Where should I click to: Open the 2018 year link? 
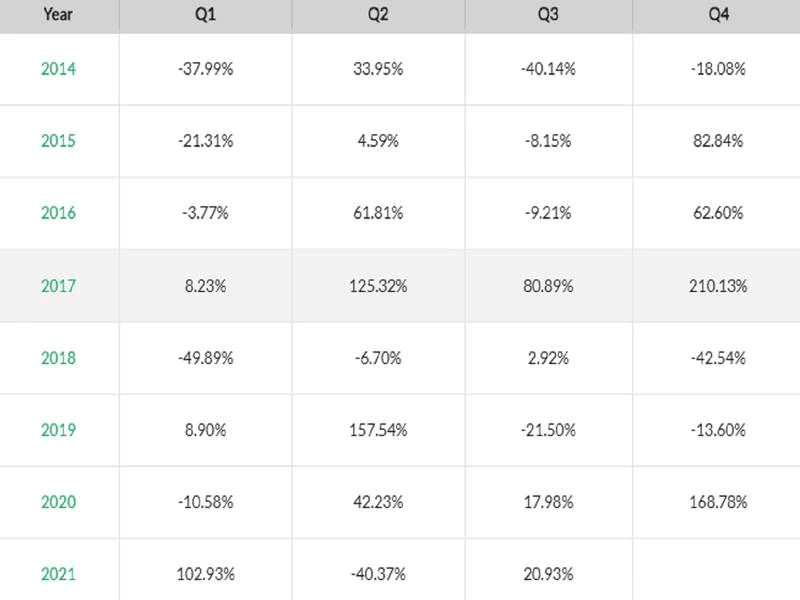(x=58, y=358)
